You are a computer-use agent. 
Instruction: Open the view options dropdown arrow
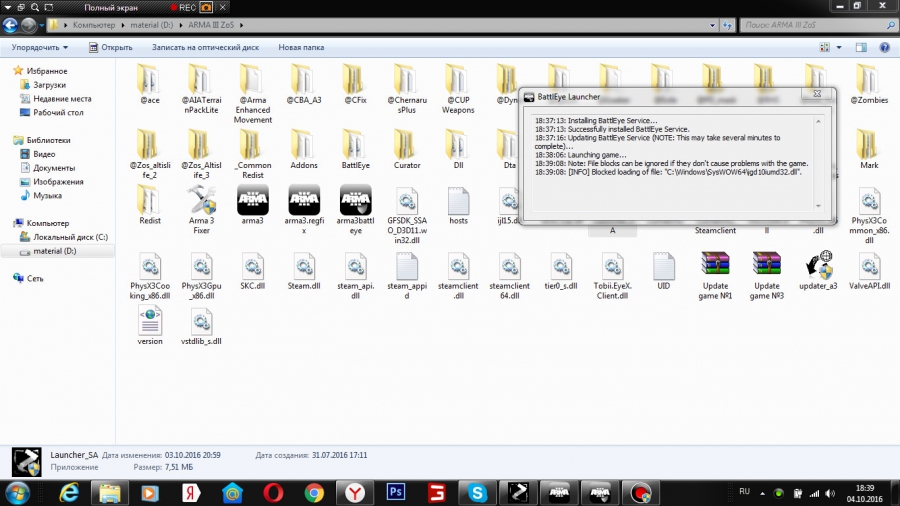click(839, 48)
